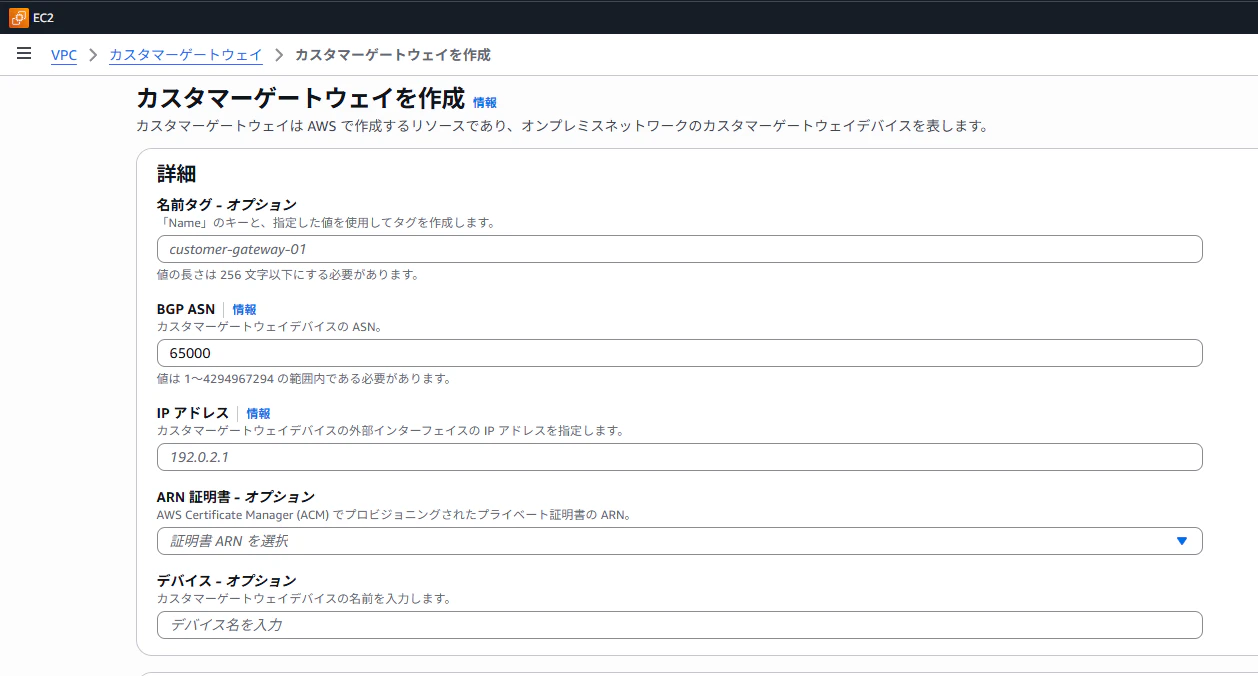Click the BGP ASN field showing 65000
Screen dimensions: 1258x676
(679, 353)
